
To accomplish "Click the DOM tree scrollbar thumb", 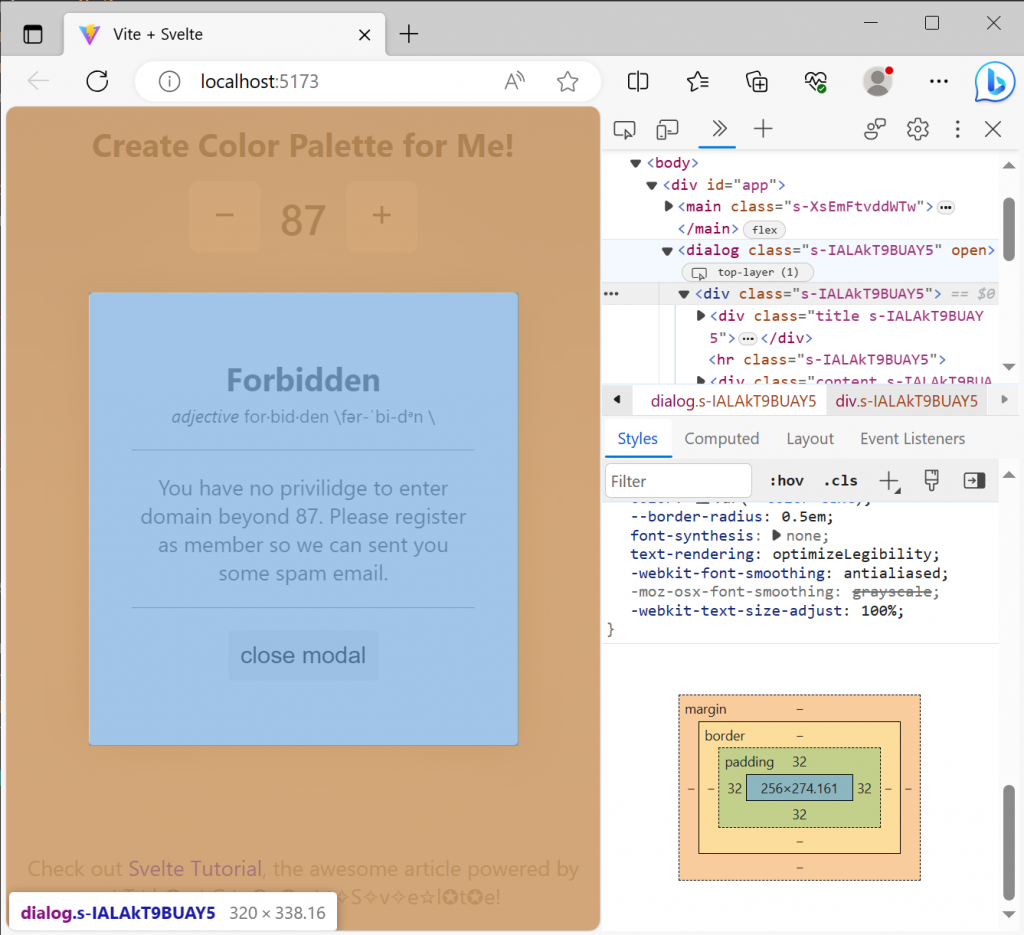I will click(1009, 229).
